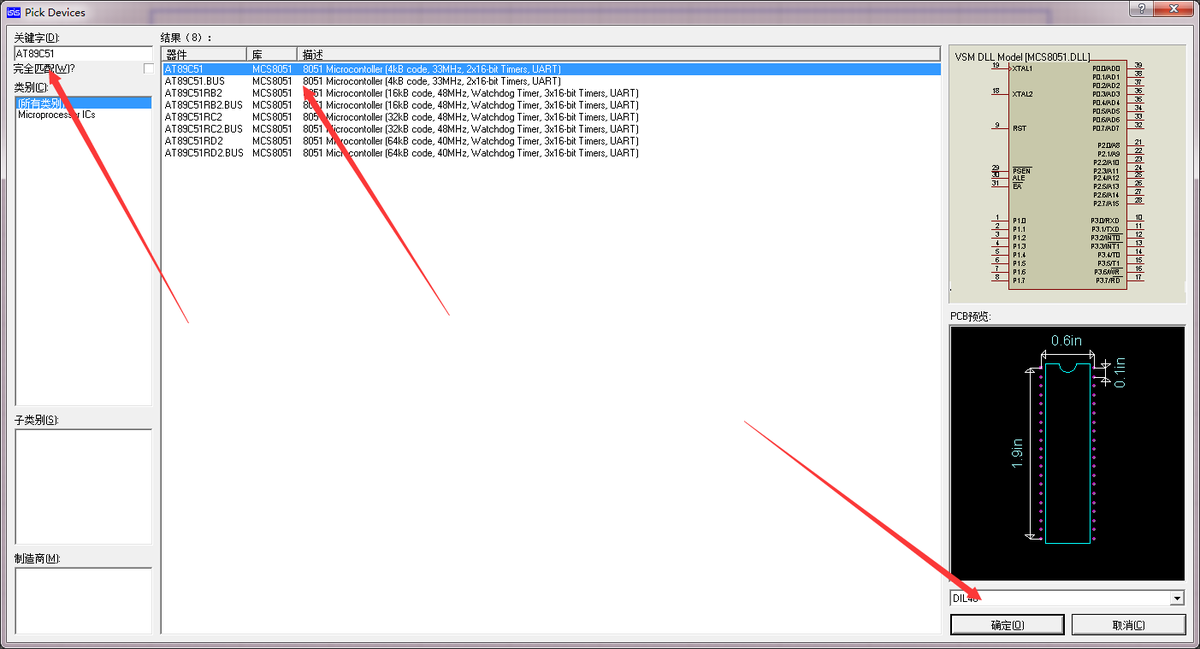Select the AT89C51RC2.BUS device row
The width and height of the screenshot is (1200, 649).
pyautogui.click(x=551, y=129)
